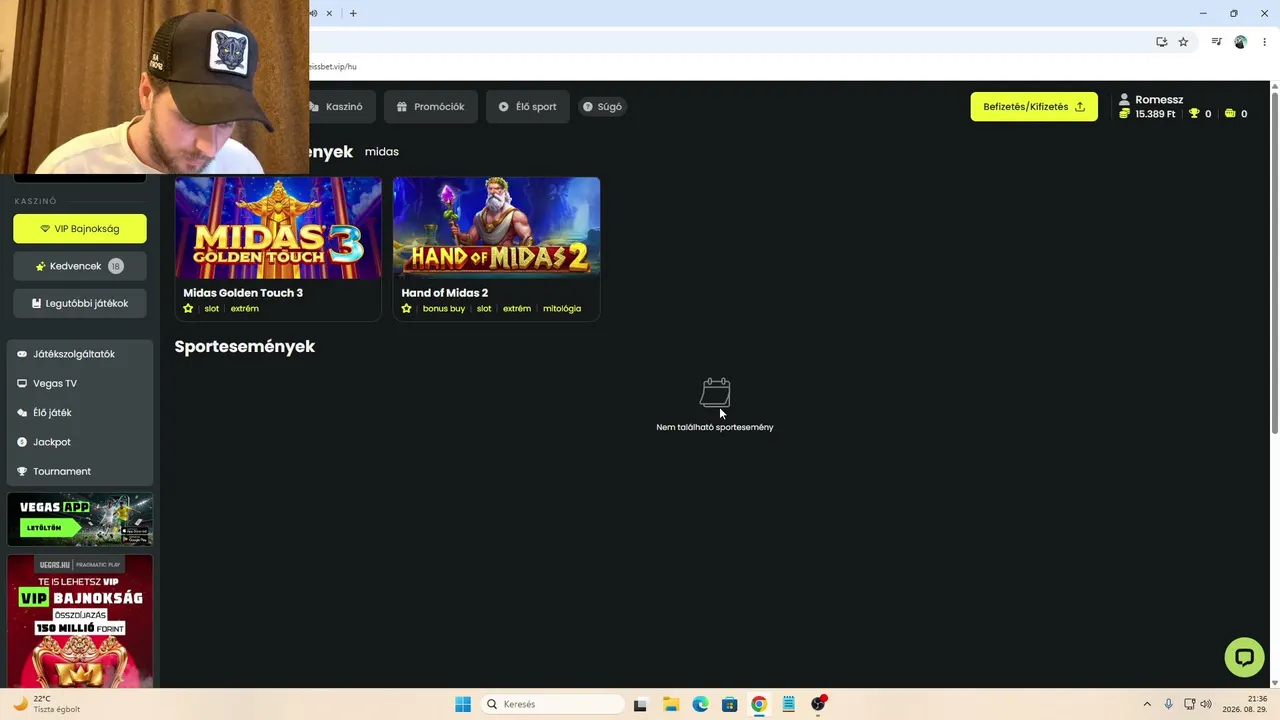The width and height of the screenshot is (1280, 720).
Task: Click the 'midas' search term text
Action: pos(382,152)
